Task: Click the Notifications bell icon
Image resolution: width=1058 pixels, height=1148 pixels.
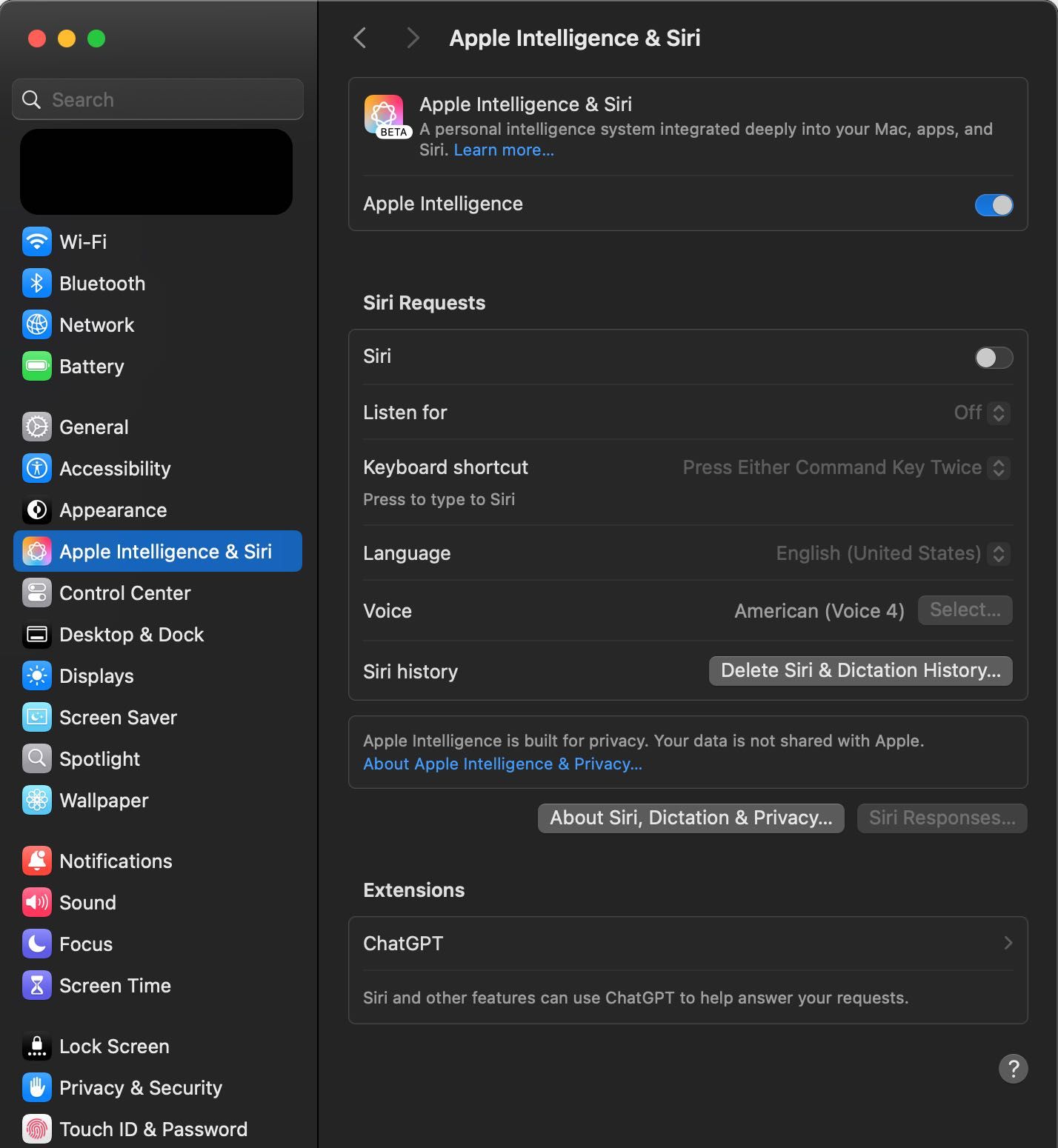Action: (37, 861)
